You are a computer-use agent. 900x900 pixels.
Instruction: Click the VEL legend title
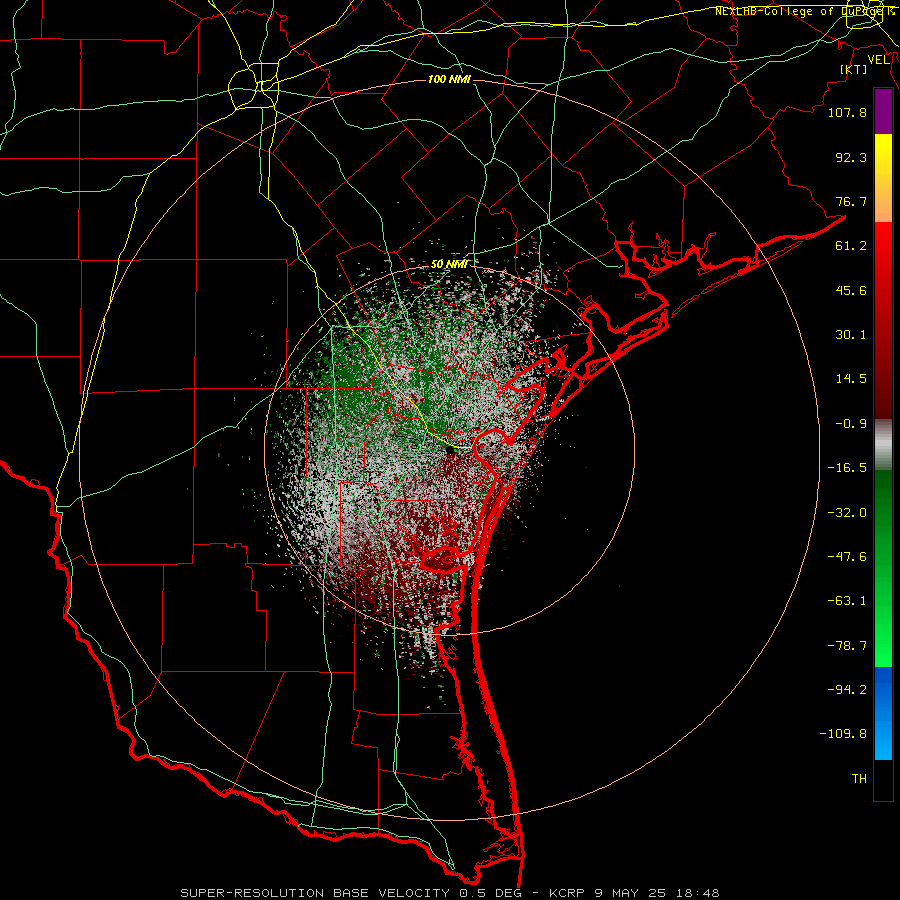pyautogui.click(x=878, y=60)
